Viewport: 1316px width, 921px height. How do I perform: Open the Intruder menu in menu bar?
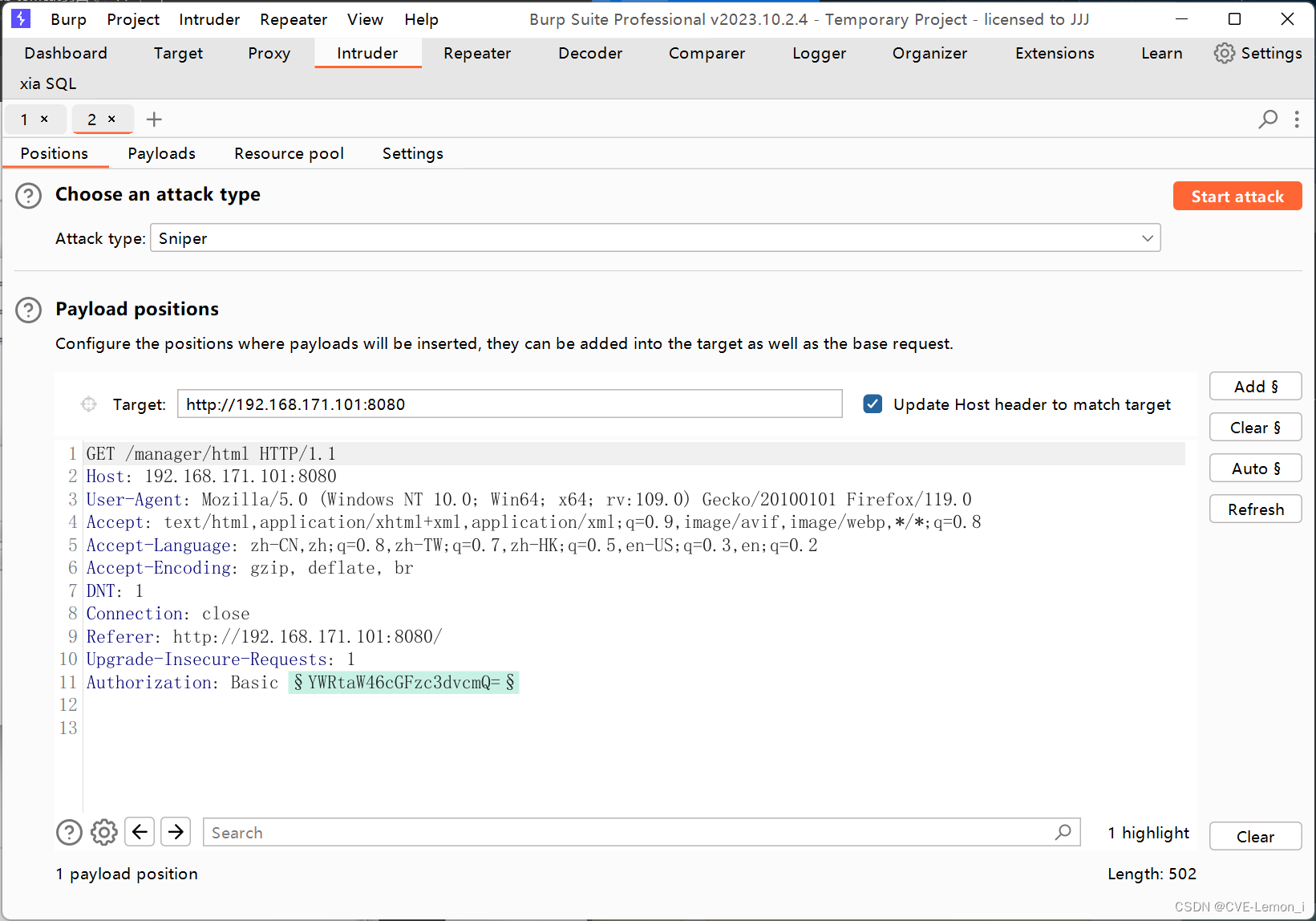209,19
